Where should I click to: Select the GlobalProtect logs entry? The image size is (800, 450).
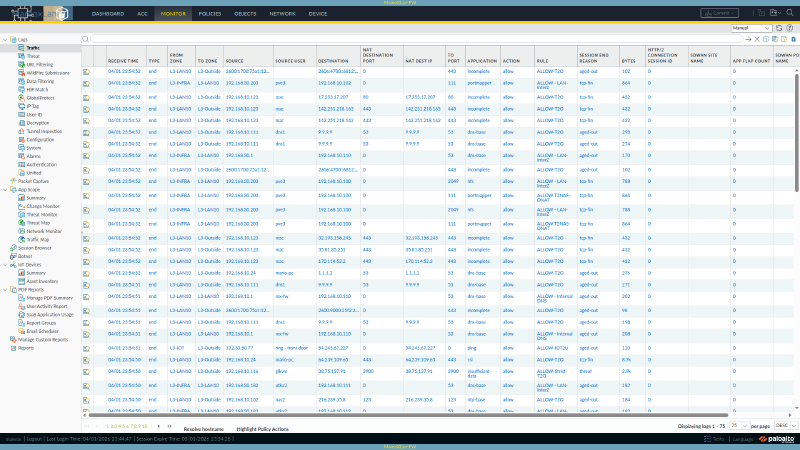pyautogui.click(x=40, y=98)
